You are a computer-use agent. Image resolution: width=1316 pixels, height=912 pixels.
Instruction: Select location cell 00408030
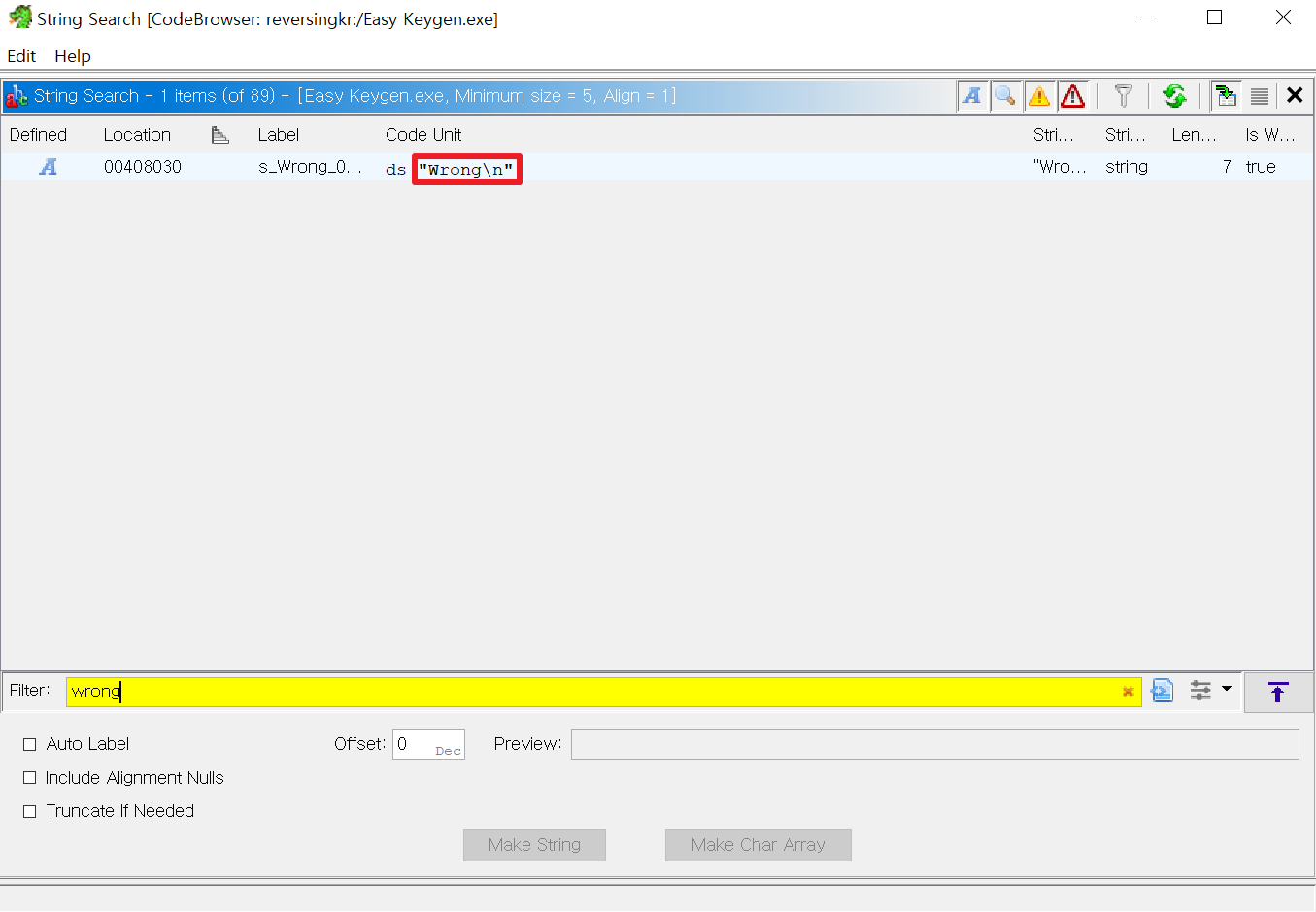[143, 167]
